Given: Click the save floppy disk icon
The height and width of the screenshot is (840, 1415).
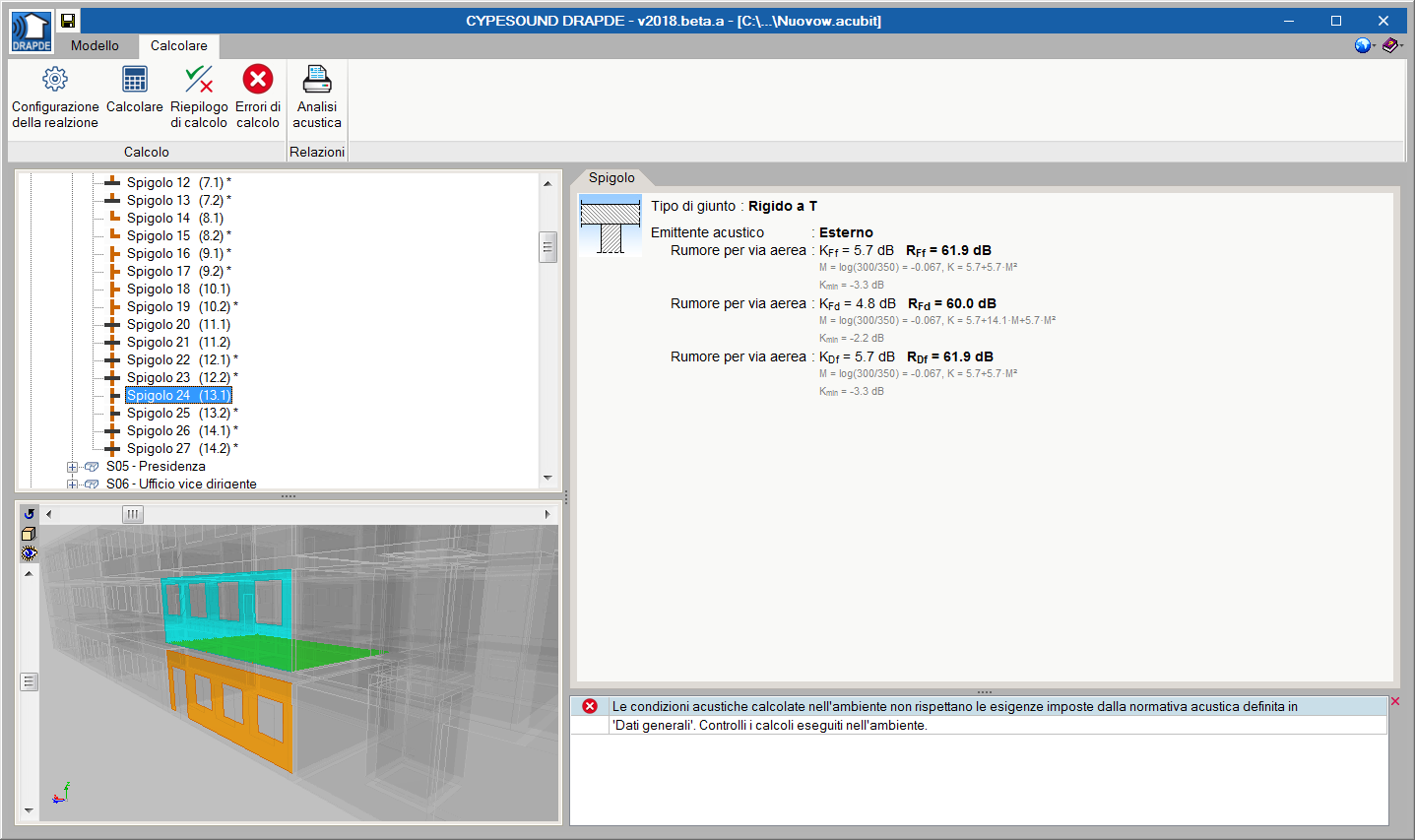Looking at the screenshot, I should pos(68,20).
